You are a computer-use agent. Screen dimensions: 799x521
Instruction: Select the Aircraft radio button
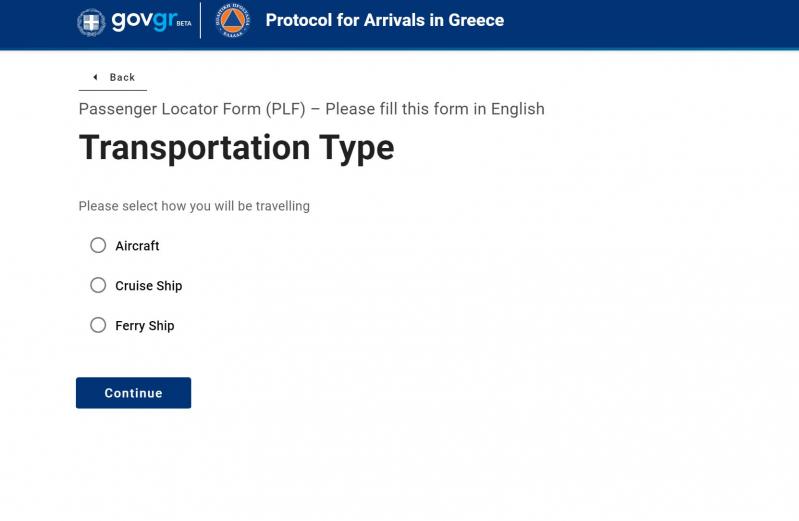(x=98, y=245)
